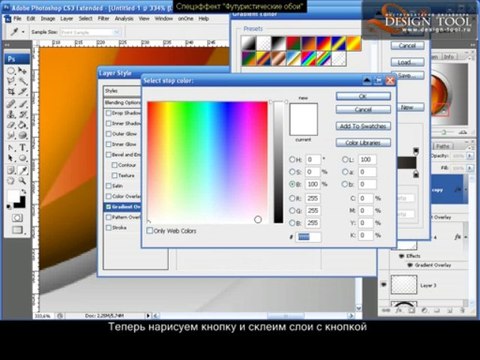Reset default colors icon in toolbox

pyautogui.click(x=9, y=207)
